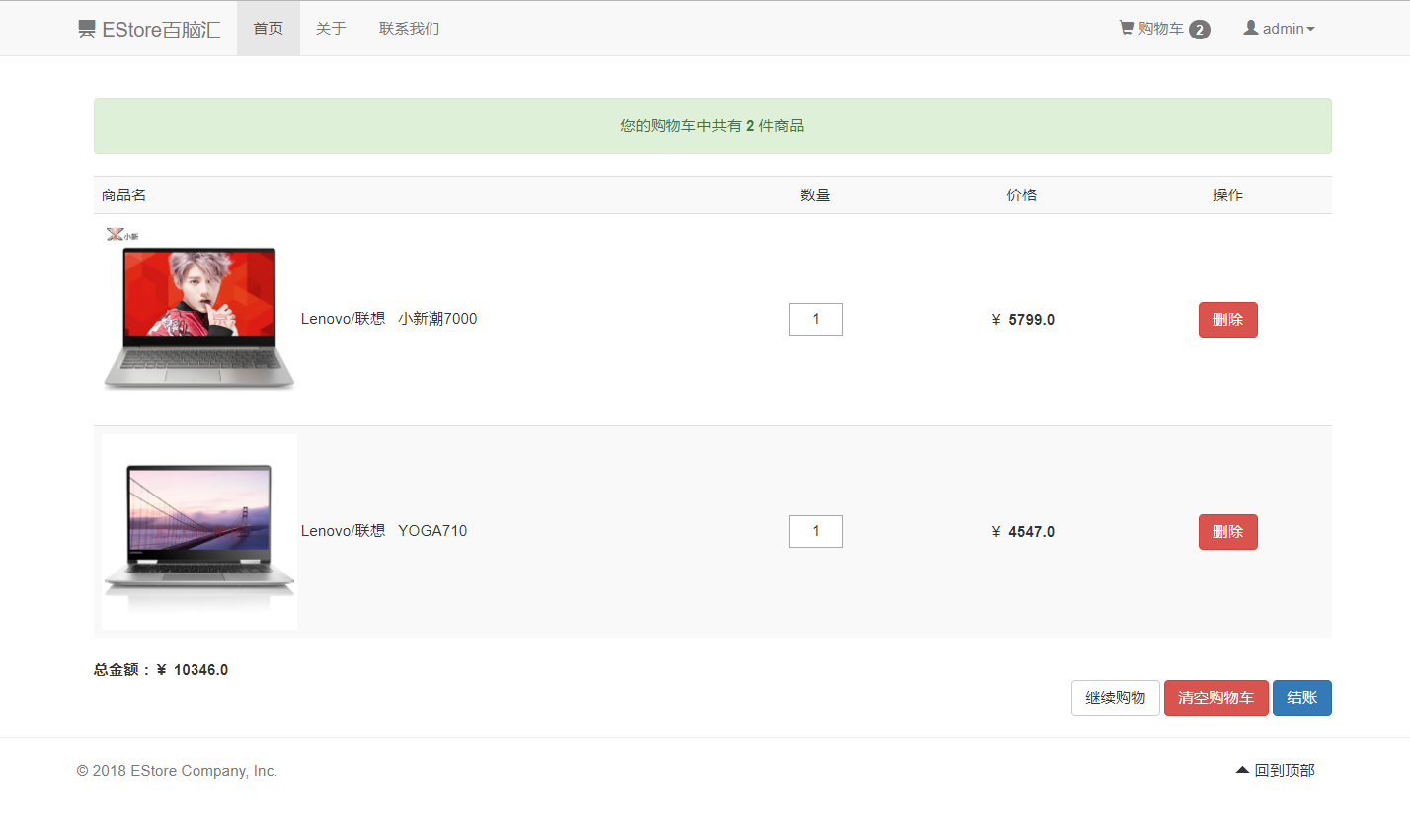Screen dimensions: 1410x840
Task: Open the 首页 nav tab
Action: (269, 28)
